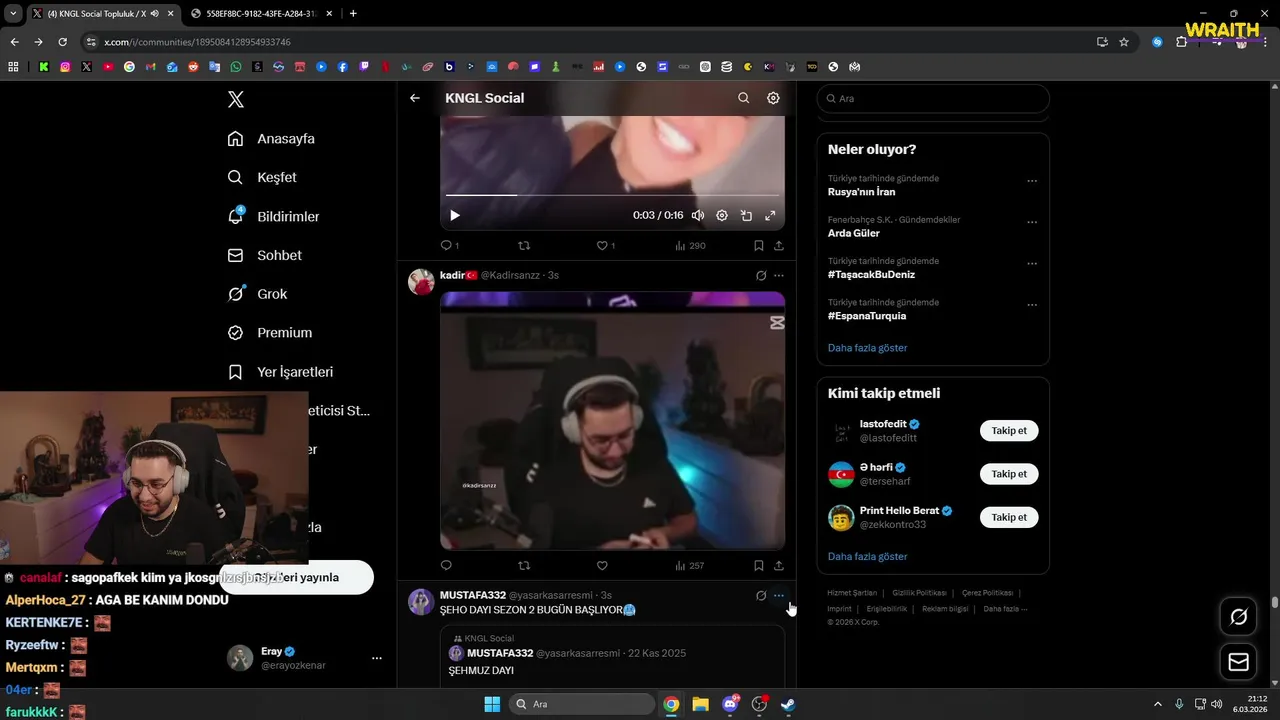Screen dimensions: 1280x720
Task: View analytics showing 257 views
Action: [x=690, y=565]
